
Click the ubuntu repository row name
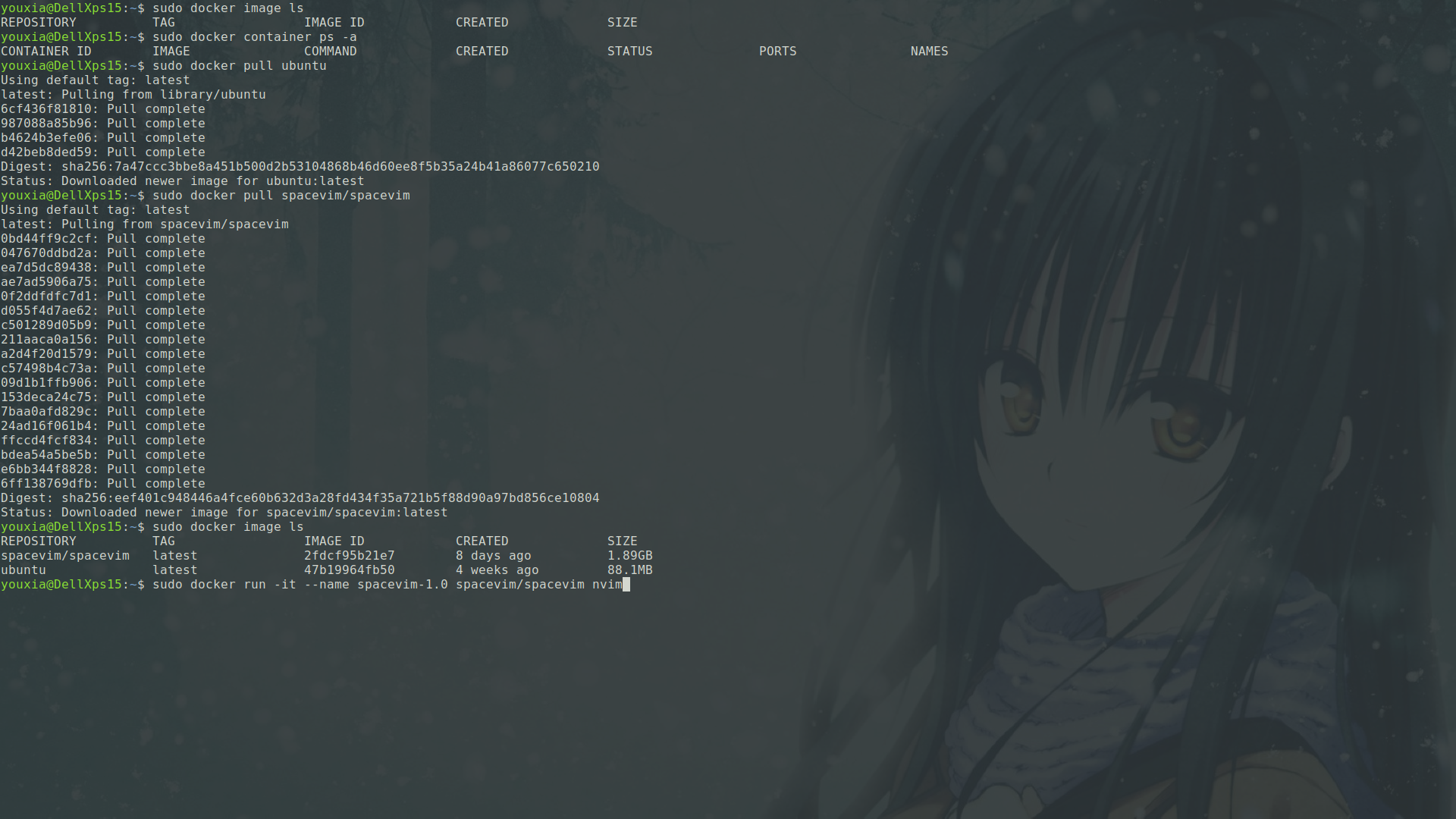24,570
